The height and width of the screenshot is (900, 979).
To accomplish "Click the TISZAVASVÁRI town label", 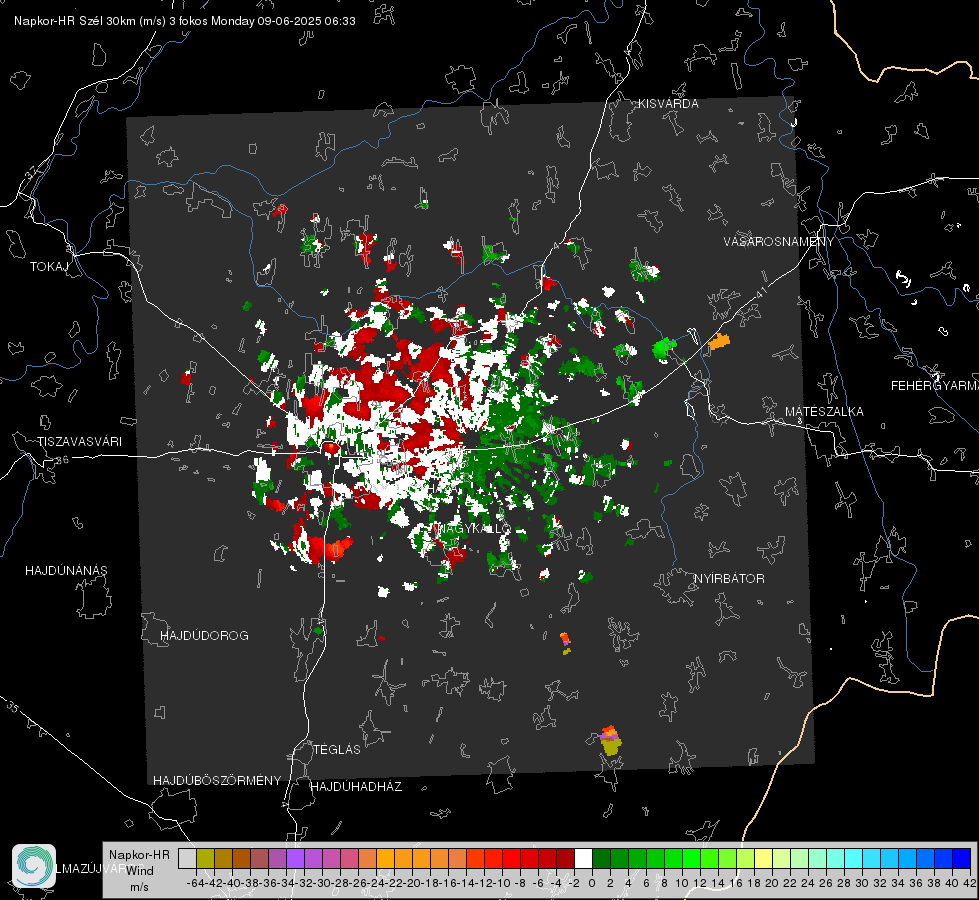I will tap(79, 442).
